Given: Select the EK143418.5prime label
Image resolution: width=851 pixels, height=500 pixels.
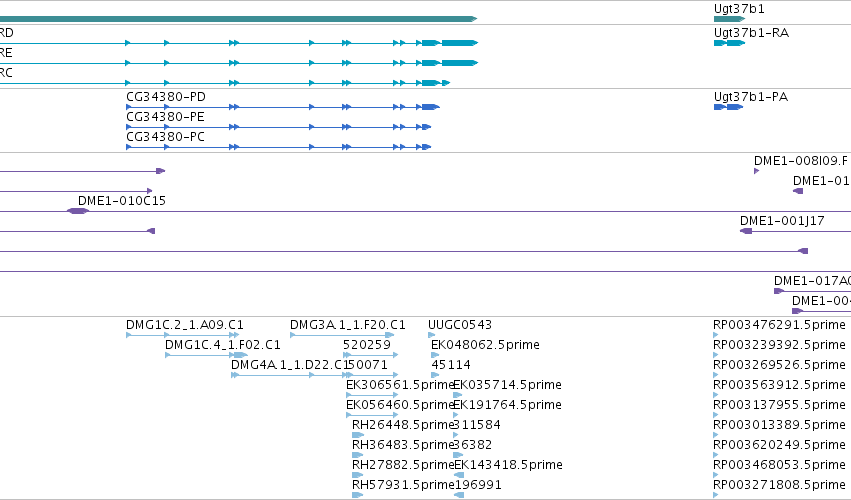Looking at the screenshot, I should 508,465.
